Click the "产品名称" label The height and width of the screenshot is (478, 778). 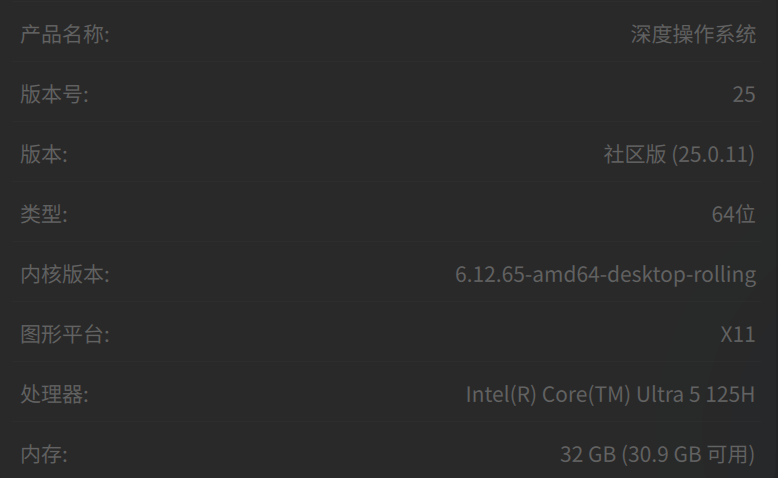[64, 35]
